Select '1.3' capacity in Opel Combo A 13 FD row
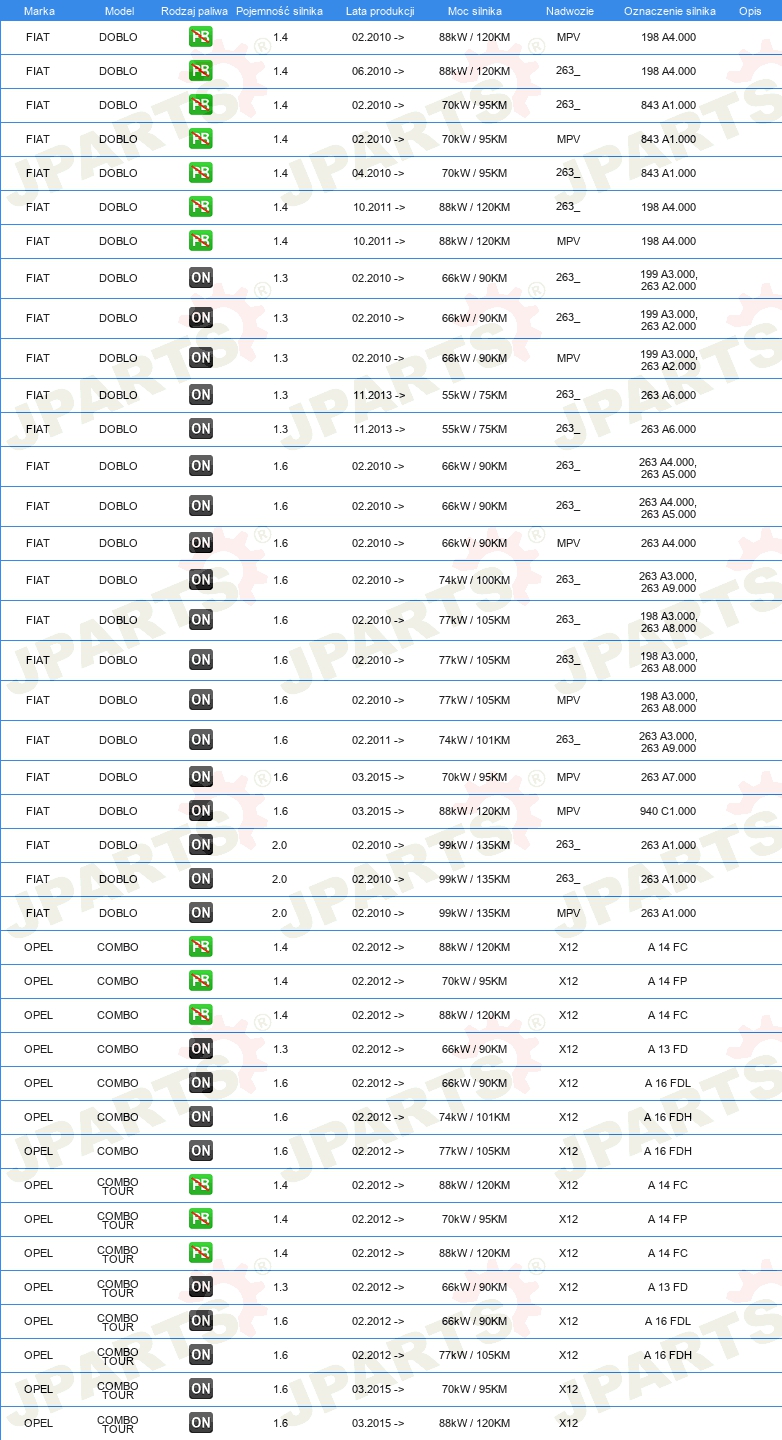This screenshot has height=1440, width=782. 280,1049
